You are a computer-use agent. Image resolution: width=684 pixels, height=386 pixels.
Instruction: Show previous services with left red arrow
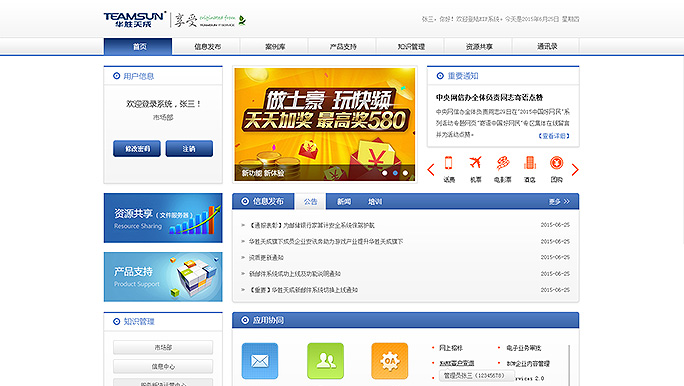[x=431, y=169]
